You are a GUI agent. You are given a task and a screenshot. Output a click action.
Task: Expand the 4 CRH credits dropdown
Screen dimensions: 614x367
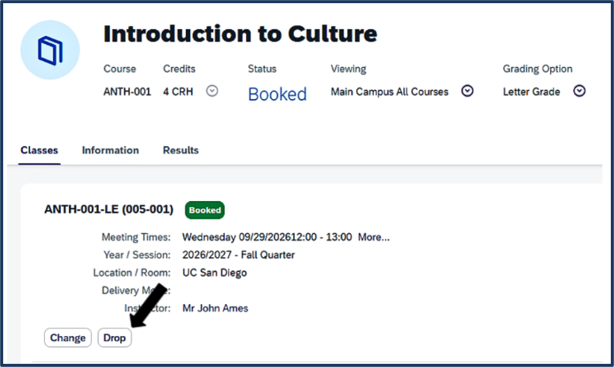[212, 91]
